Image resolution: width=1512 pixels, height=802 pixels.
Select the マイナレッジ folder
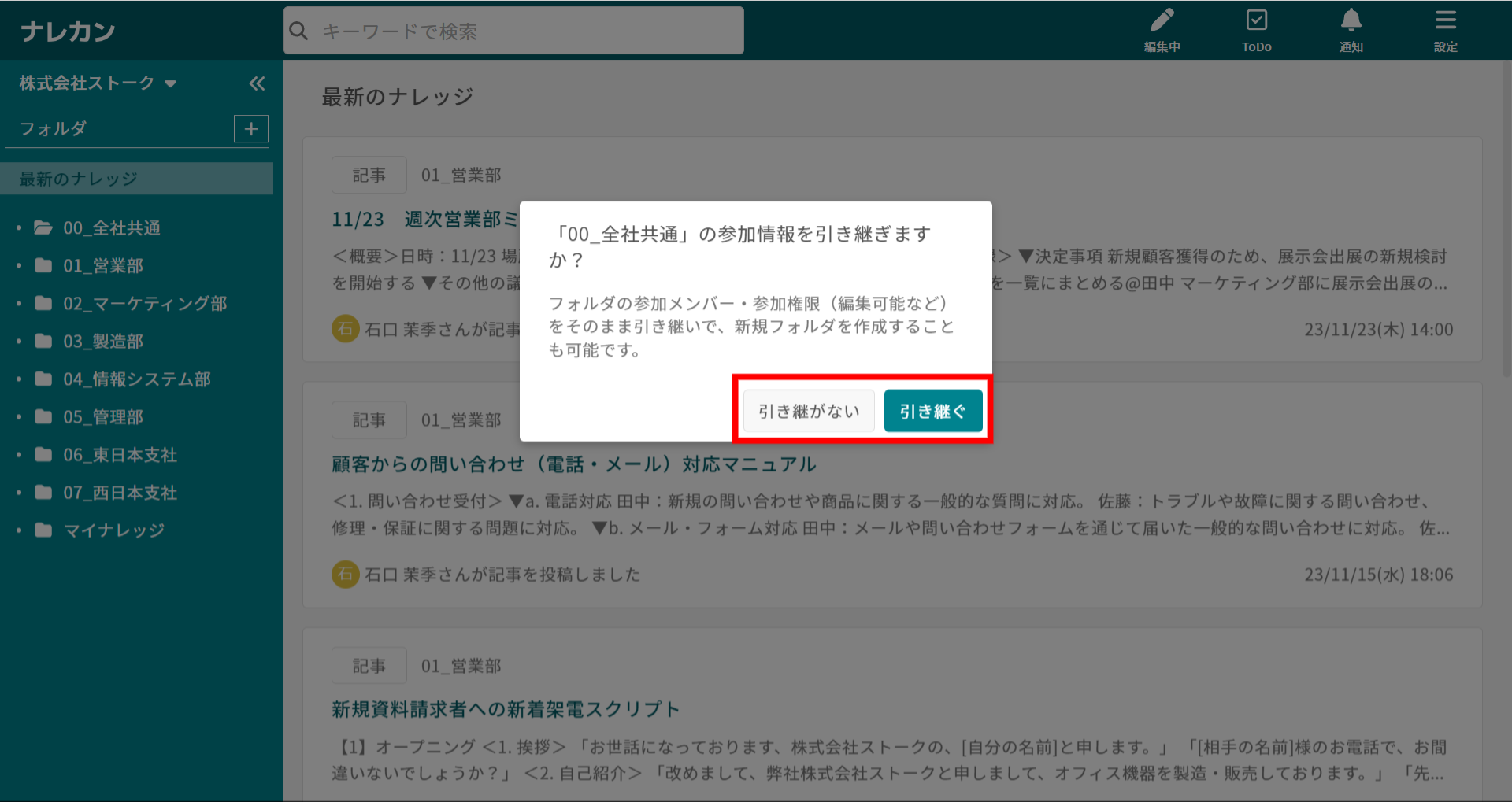coord(114,530)
